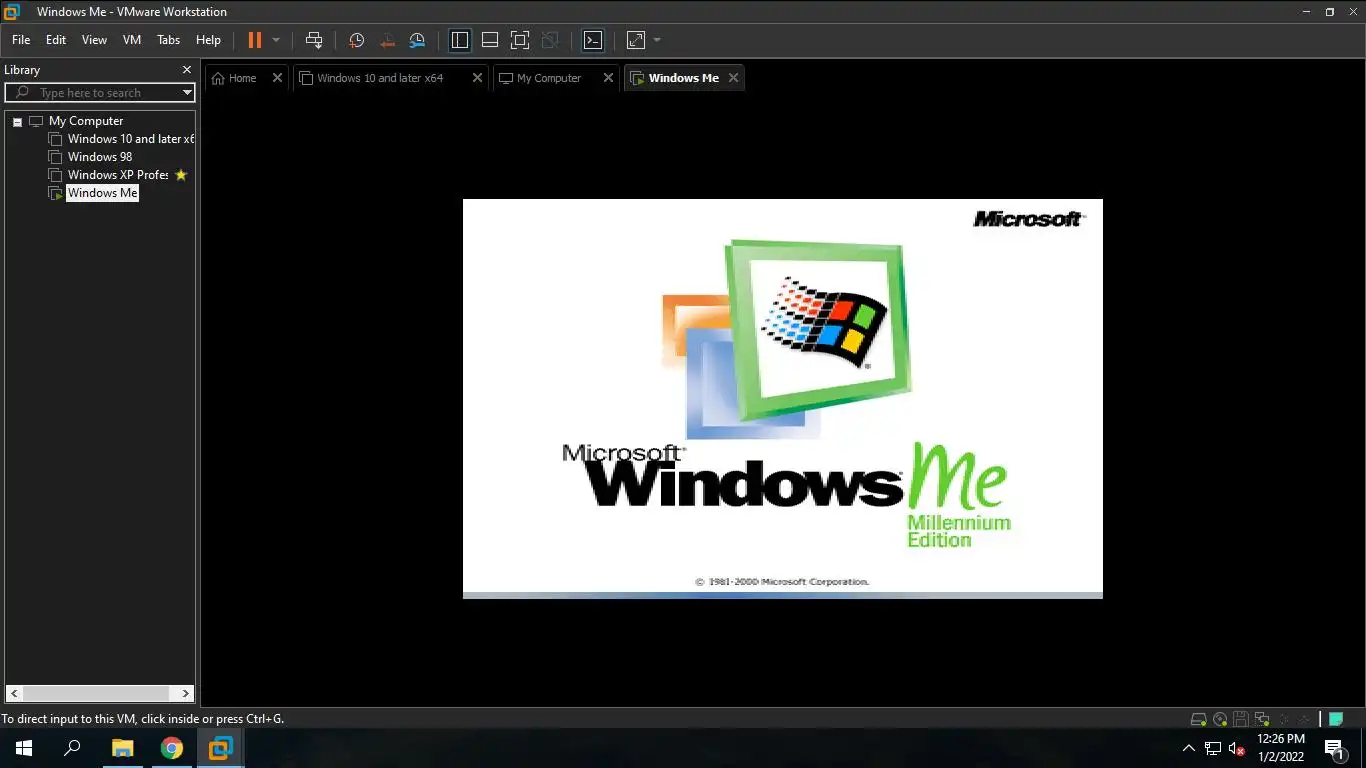Open the stretch guest dropdown arrow
Screen dimensions: 1366x768
point(657,40)
